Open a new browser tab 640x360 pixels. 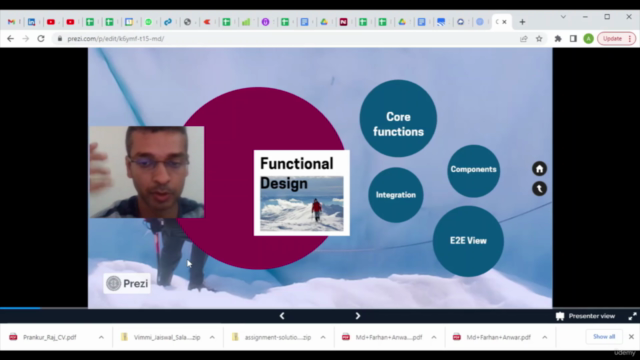[x=522, y=22]
